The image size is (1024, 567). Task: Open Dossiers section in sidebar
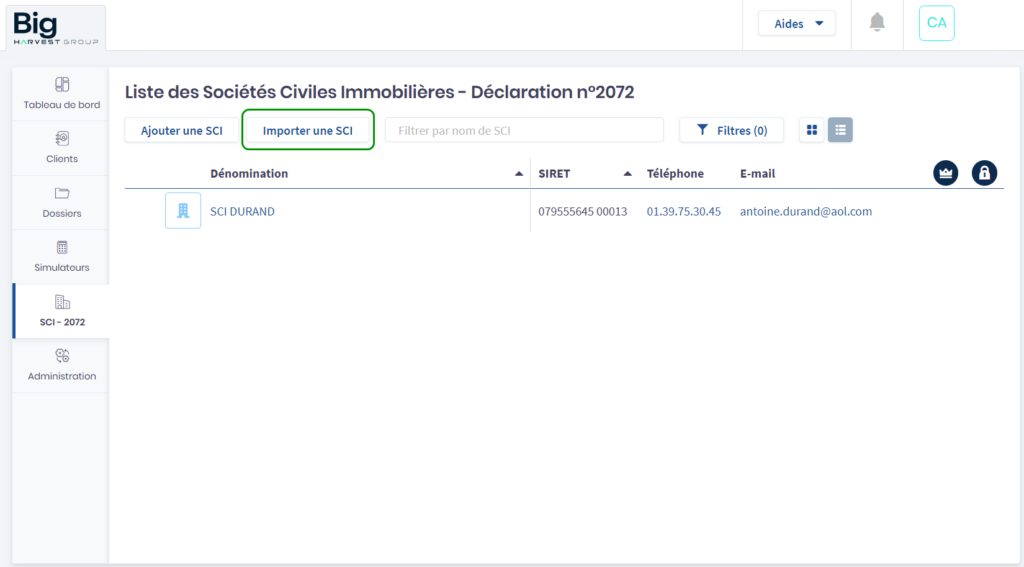coord(61,202)
